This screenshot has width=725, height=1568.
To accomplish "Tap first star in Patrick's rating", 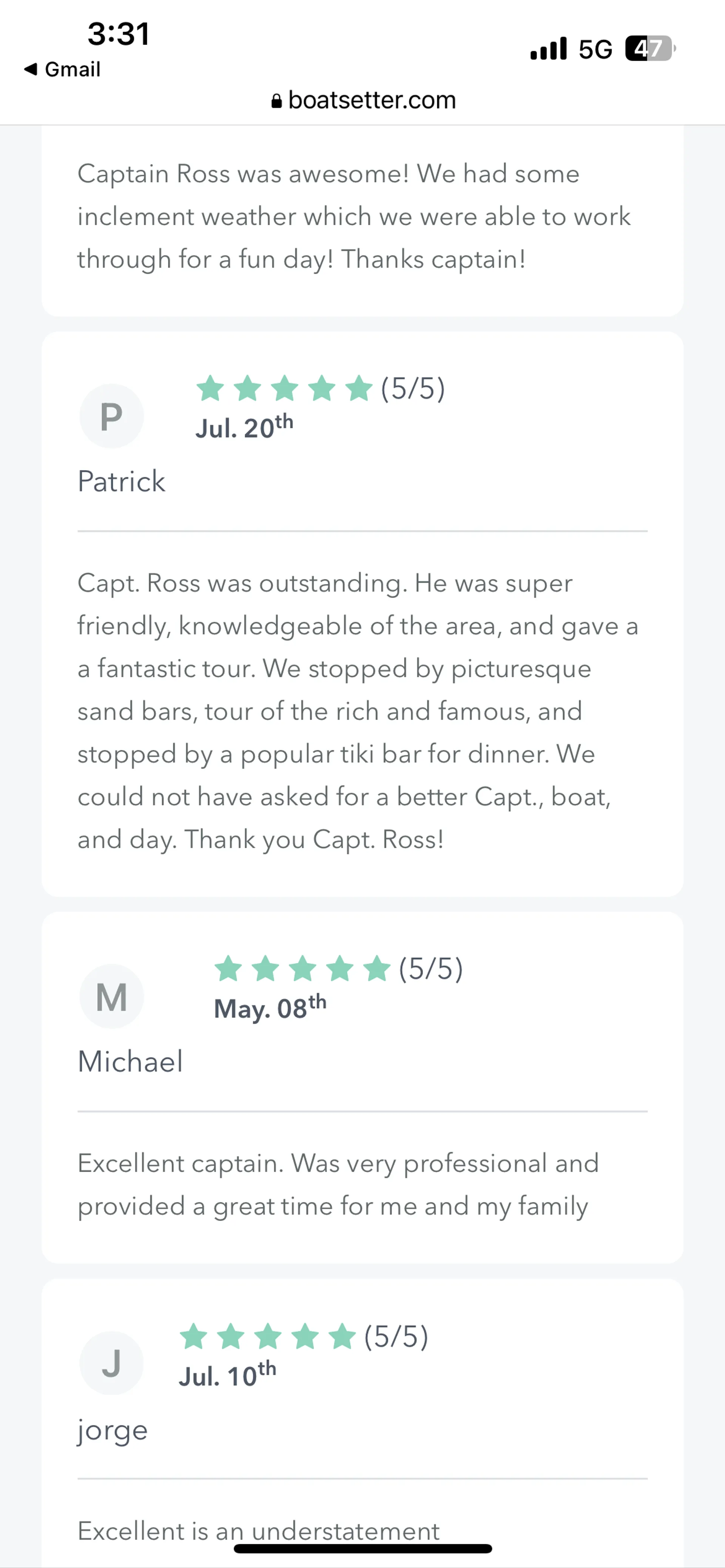I will point(211,388).
